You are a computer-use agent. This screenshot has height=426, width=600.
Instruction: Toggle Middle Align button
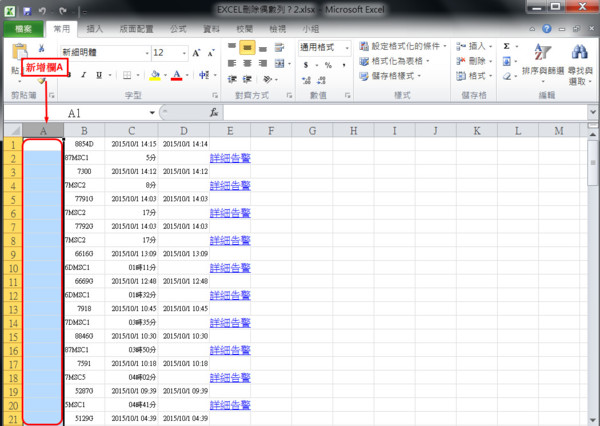pos(247,47)
